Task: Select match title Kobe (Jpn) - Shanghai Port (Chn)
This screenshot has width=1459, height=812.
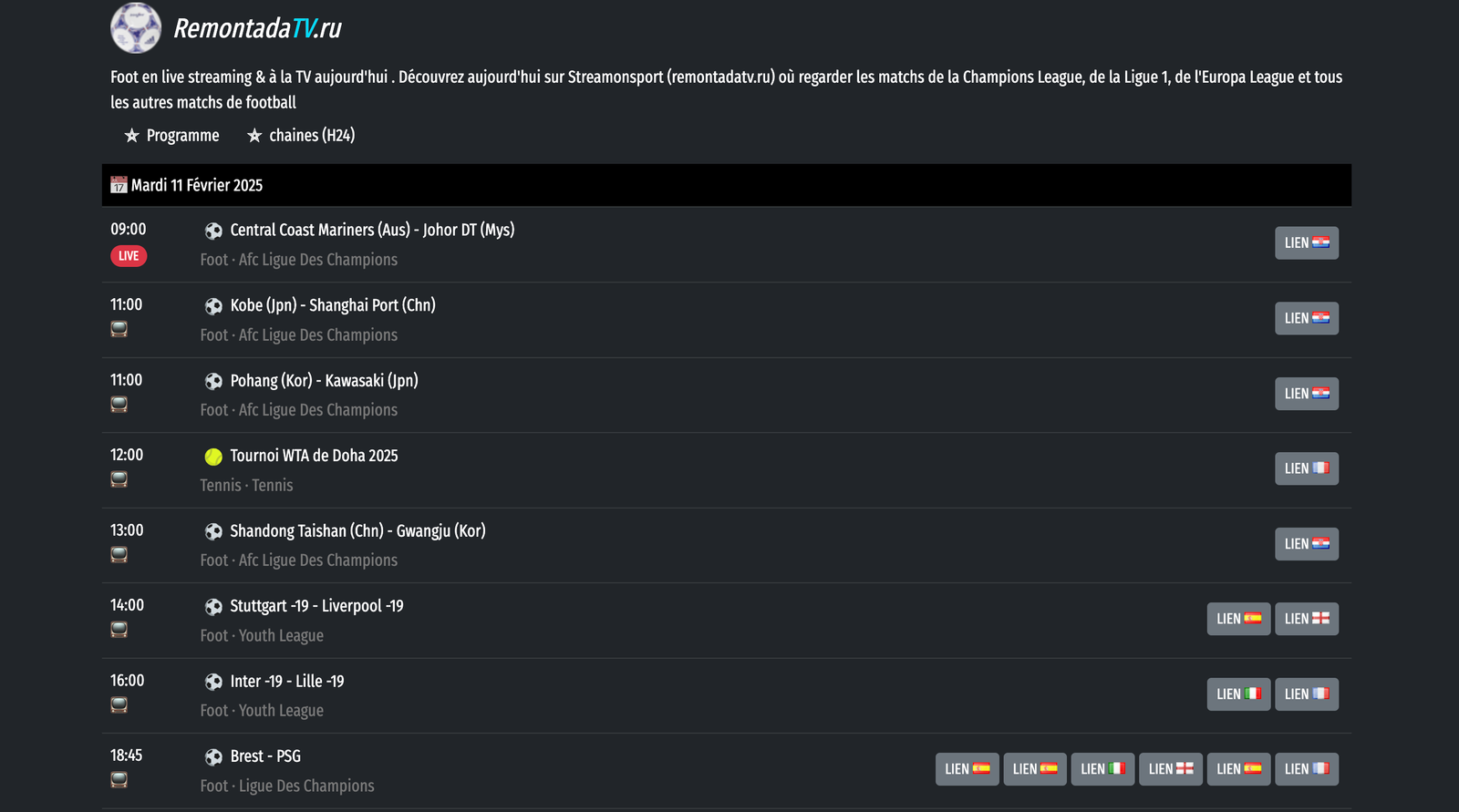Action: (x=333, y=305)
